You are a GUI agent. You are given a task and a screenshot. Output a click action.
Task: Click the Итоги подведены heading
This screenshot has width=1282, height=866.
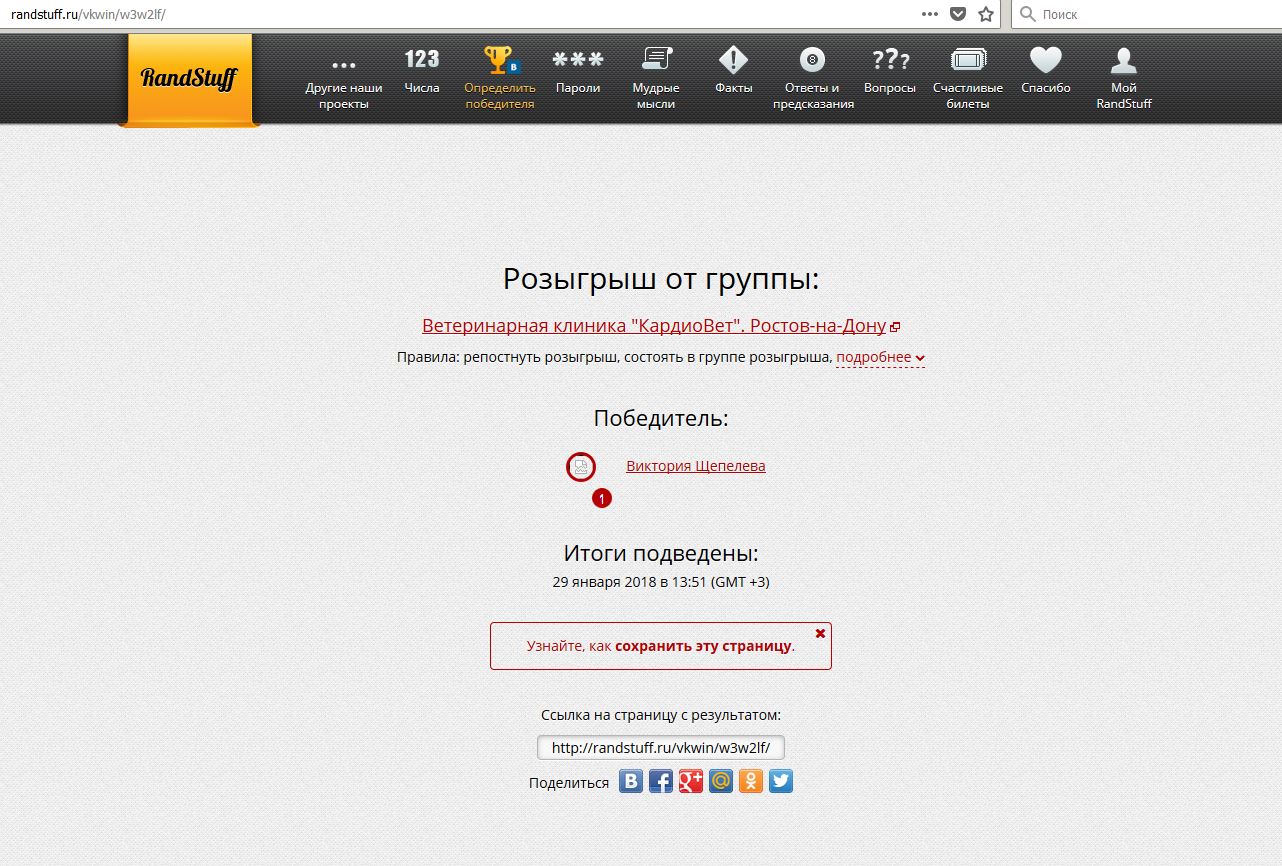click(661, 553)
